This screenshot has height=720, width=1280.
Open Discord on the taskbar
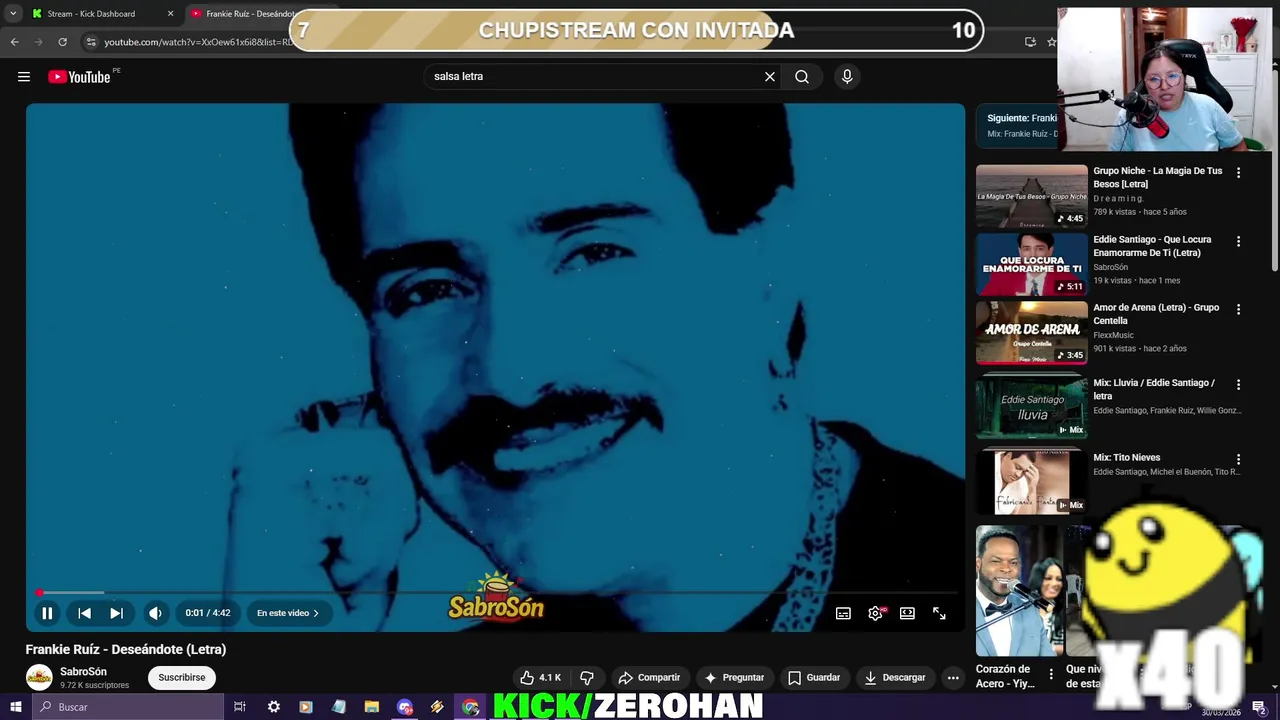click(x=404, y=707)
